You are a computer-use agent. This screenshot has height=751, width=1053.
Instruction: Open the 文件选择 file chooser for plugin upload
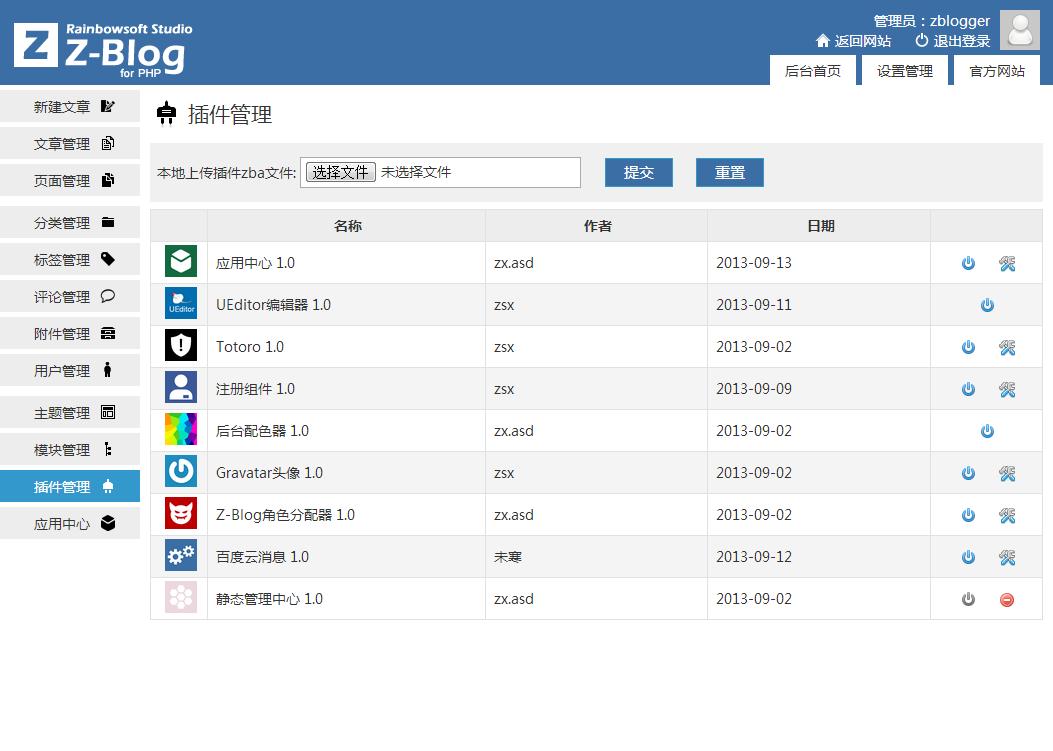coord(340,171)
